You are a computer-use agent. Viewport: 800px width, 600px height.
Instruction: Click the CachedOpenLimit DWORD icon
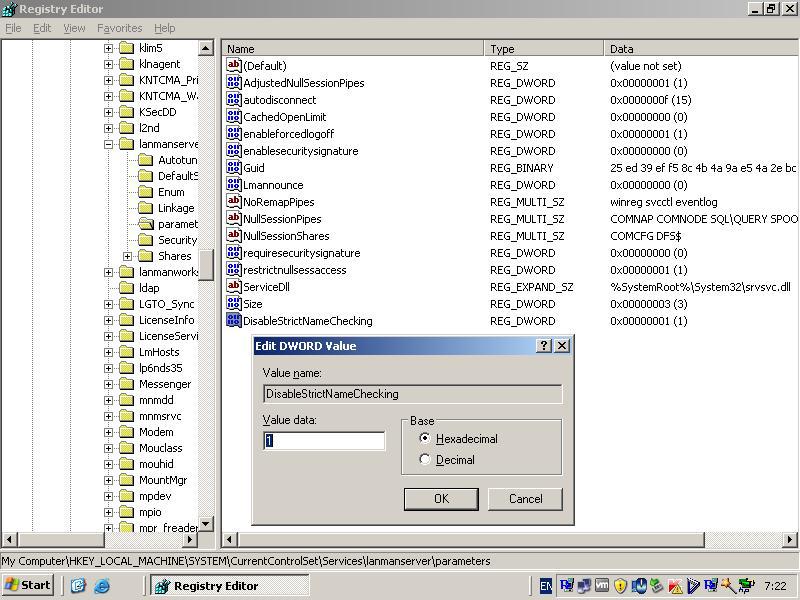[x=234, y=116]
